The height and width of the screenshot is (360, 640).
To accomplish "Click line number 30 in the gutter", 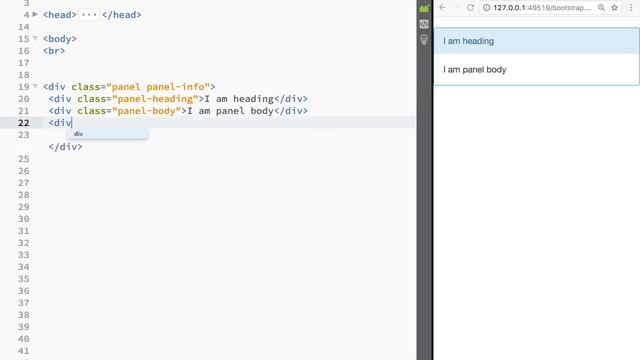I will pos(24,219).
